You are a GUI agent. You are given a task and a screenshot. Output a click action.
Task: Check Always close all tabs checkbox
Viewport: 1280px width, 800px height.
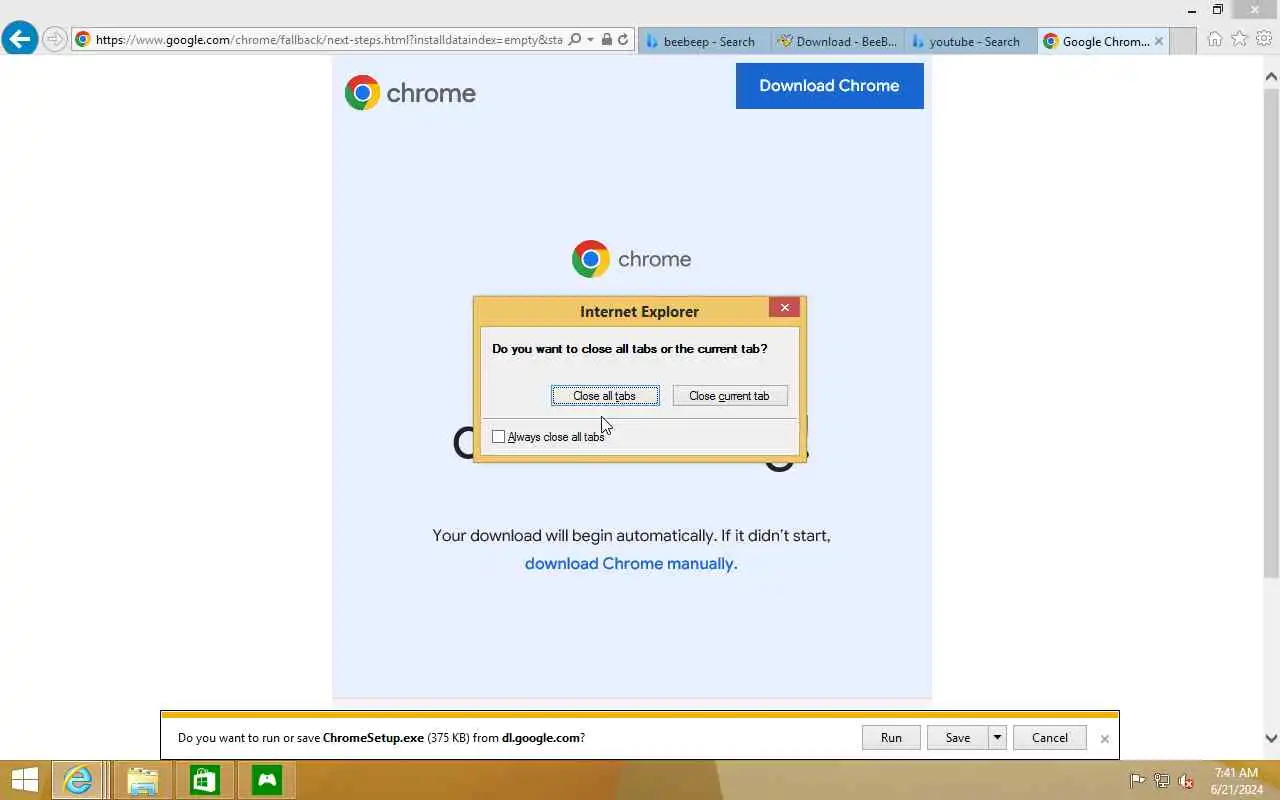coord(498,437)
